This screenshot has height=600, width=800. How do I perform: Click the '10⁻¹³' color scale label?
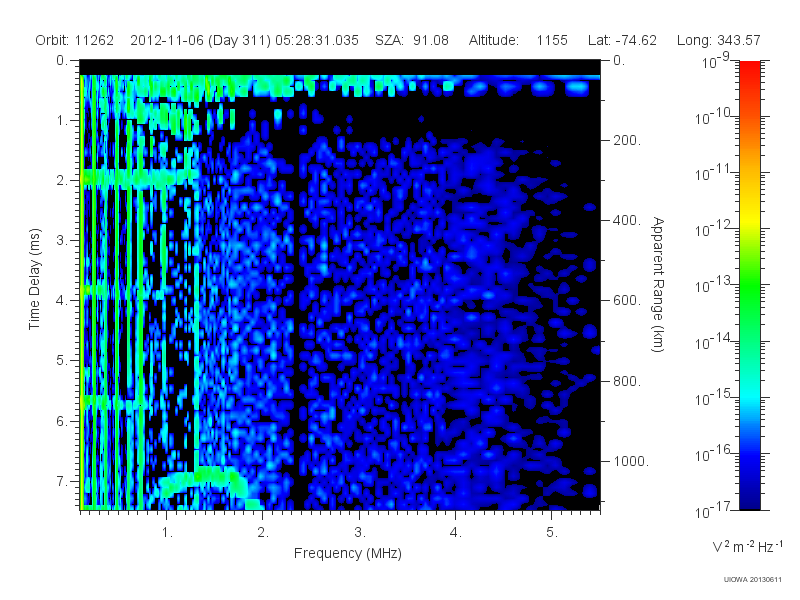point(715,285)
